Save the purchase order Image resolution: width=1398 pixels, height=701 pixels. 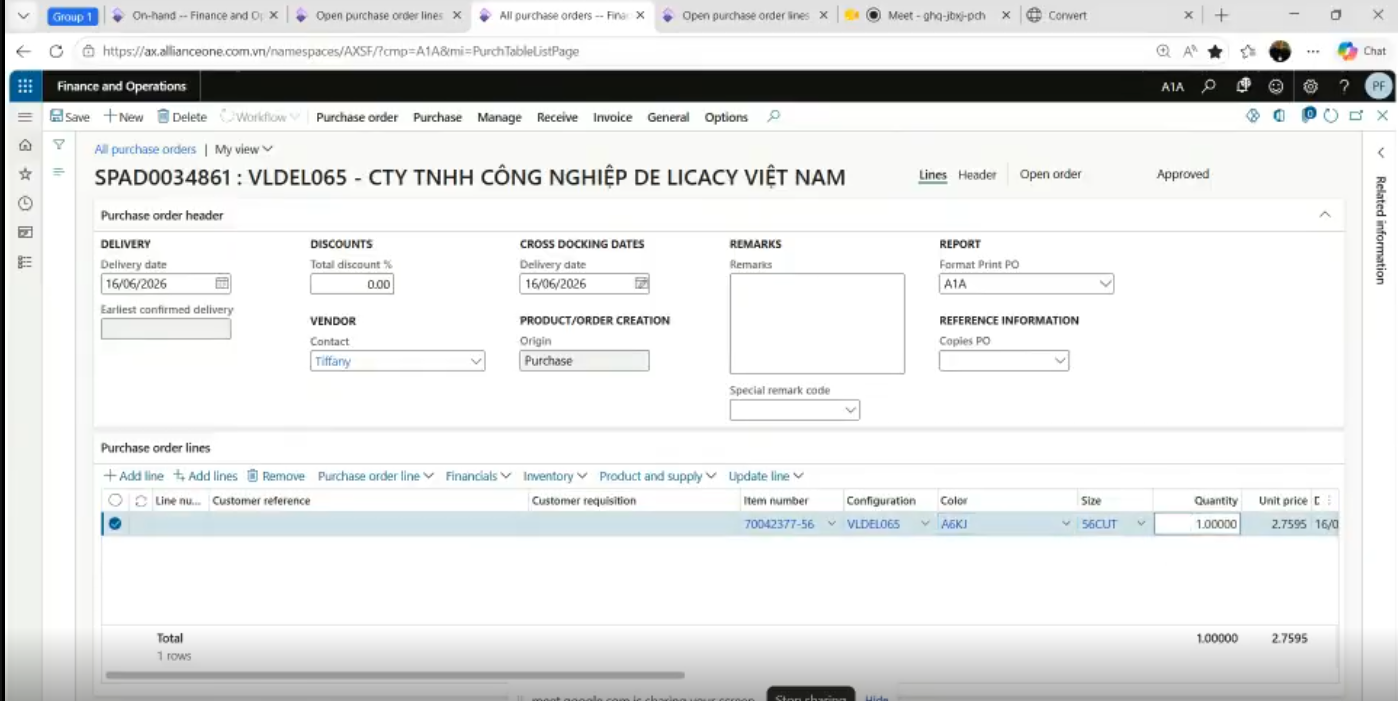coord(70,117)
